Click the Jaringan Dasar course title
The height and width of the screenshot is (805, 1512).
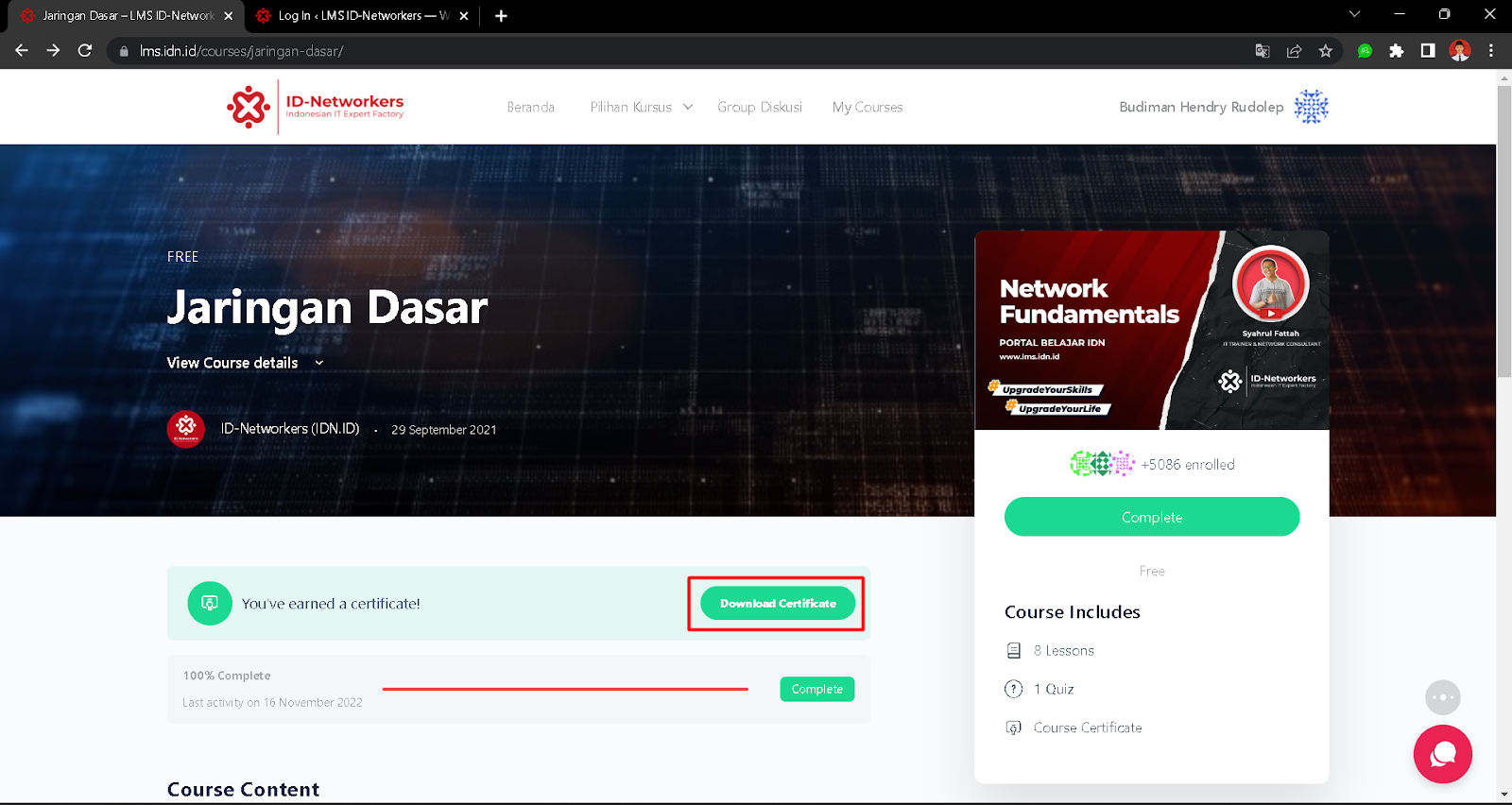tap(327, 308)
